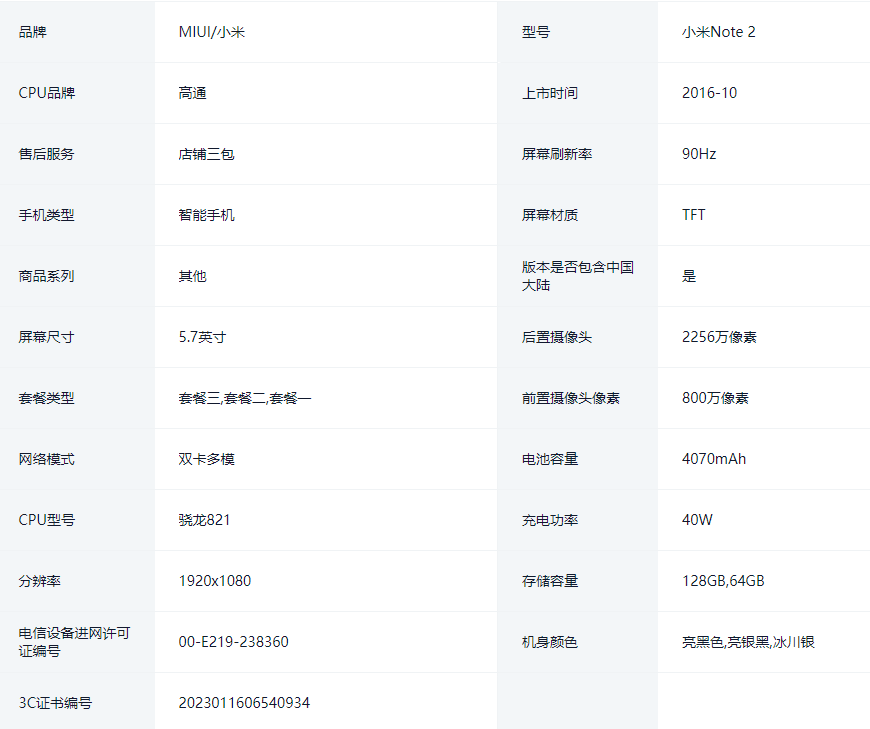Select the '商品系列' label
Image resolution: width=870 pixels, height=729 pixels.
(47, 276)
